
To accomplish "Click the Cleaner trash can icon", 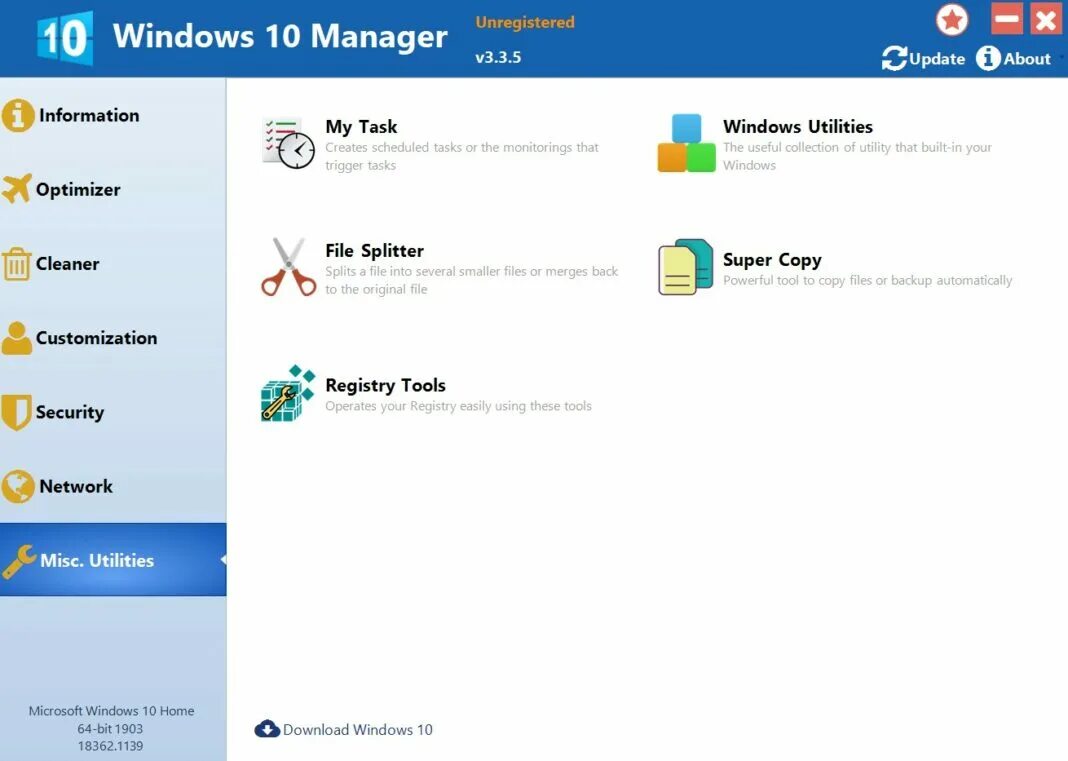I will coord(16,264).
